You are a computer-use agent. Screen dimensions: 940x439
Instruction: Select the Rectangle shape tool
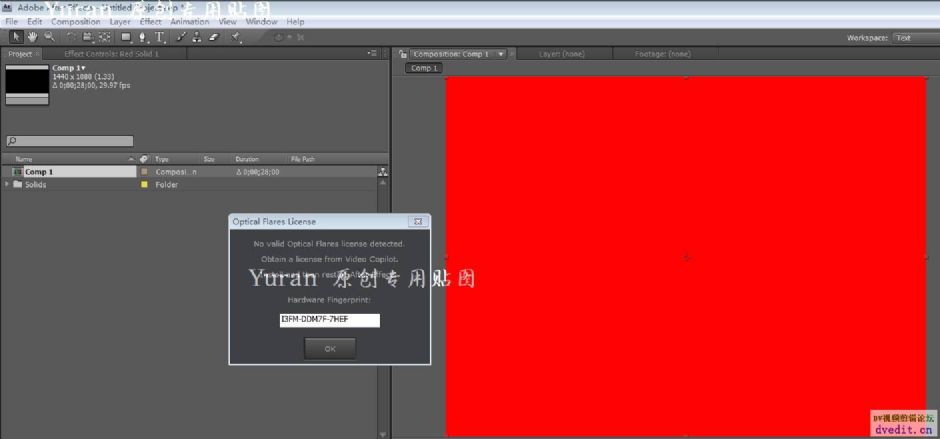pyautogui.click(x=126, y=37)
